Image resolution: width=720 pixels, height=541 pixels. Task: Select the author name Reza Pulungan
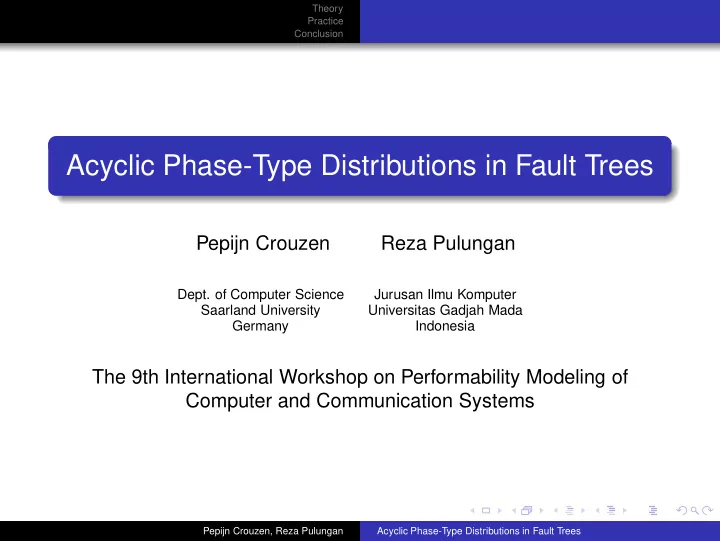click(x=448, y=243)
